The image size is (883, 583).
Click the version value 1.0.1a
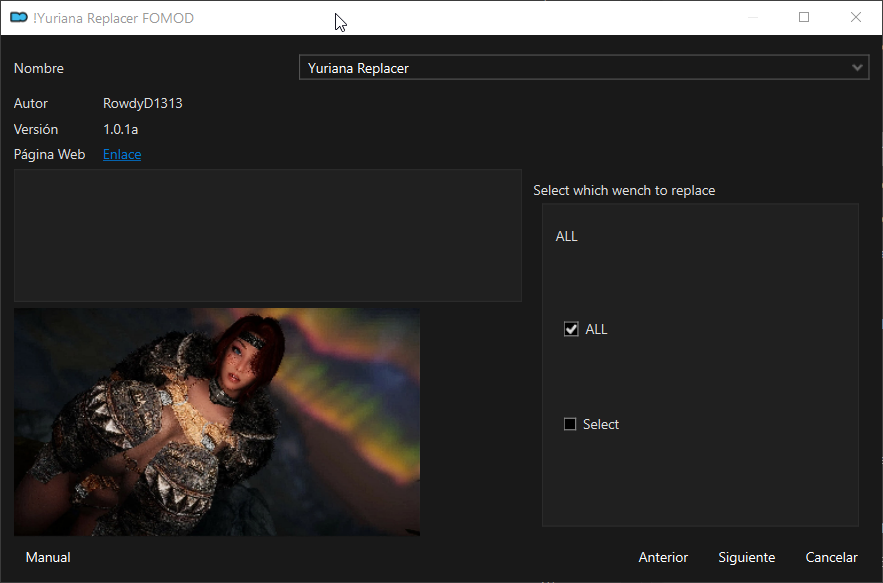(x=121, y=129)
